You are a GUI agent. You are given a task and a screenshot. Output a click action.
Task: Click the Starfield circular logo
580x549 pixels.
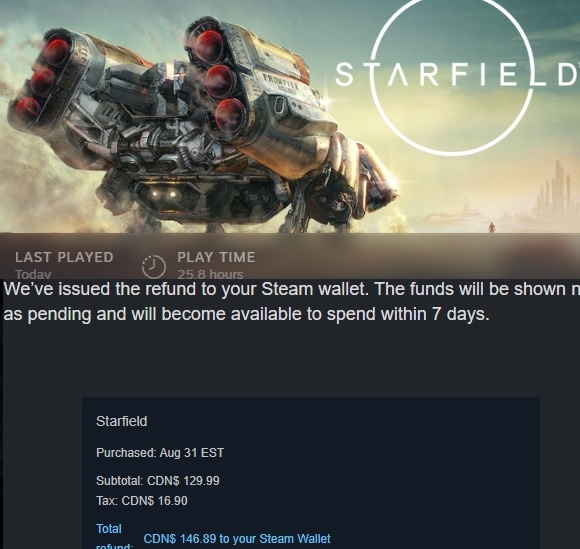pyautogui.click(x=452, y=75)
